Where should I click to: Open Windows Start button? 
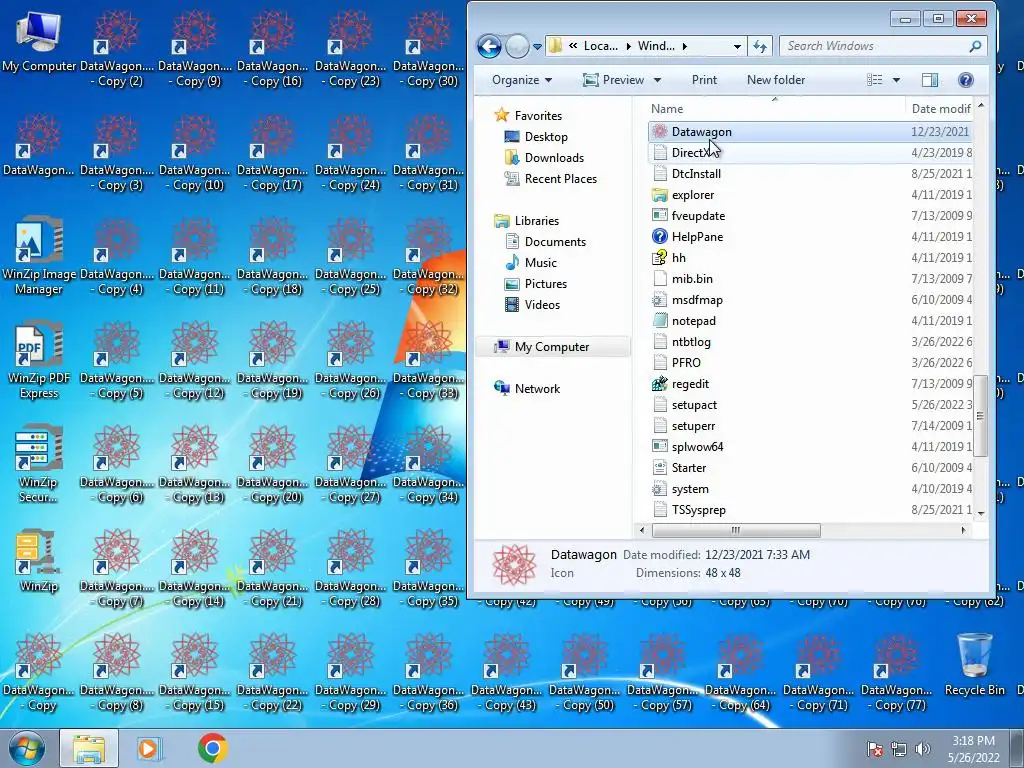26,748
